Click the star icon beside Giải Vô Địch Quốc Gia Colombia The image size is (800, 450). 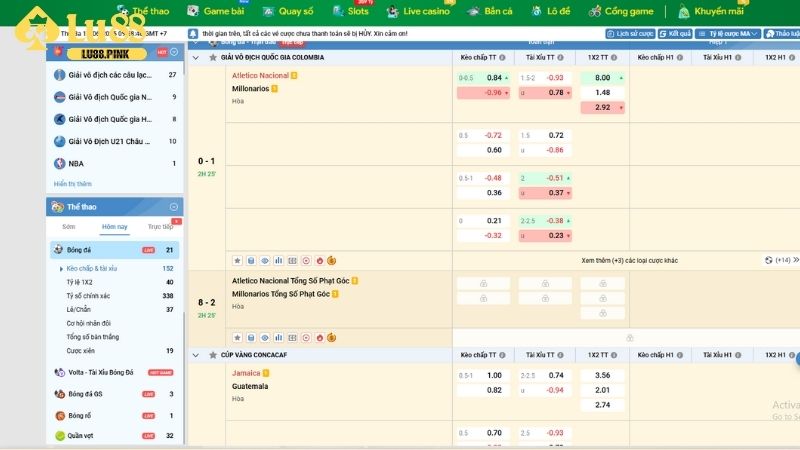[x=211, y=57]
